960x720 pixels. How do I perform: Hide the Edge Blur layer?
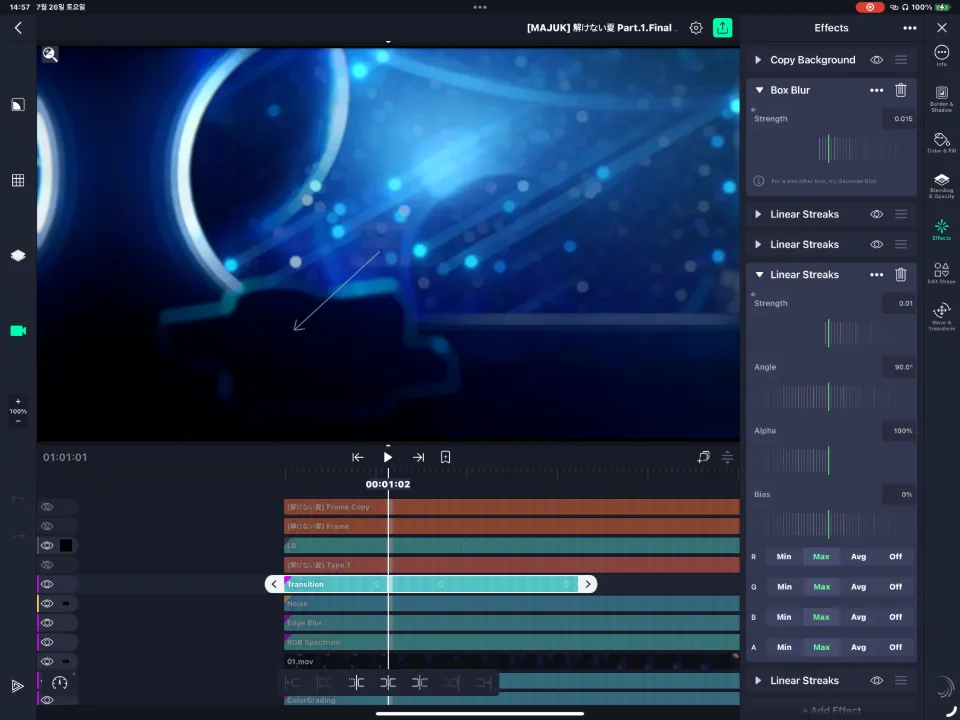coord(47,623)
